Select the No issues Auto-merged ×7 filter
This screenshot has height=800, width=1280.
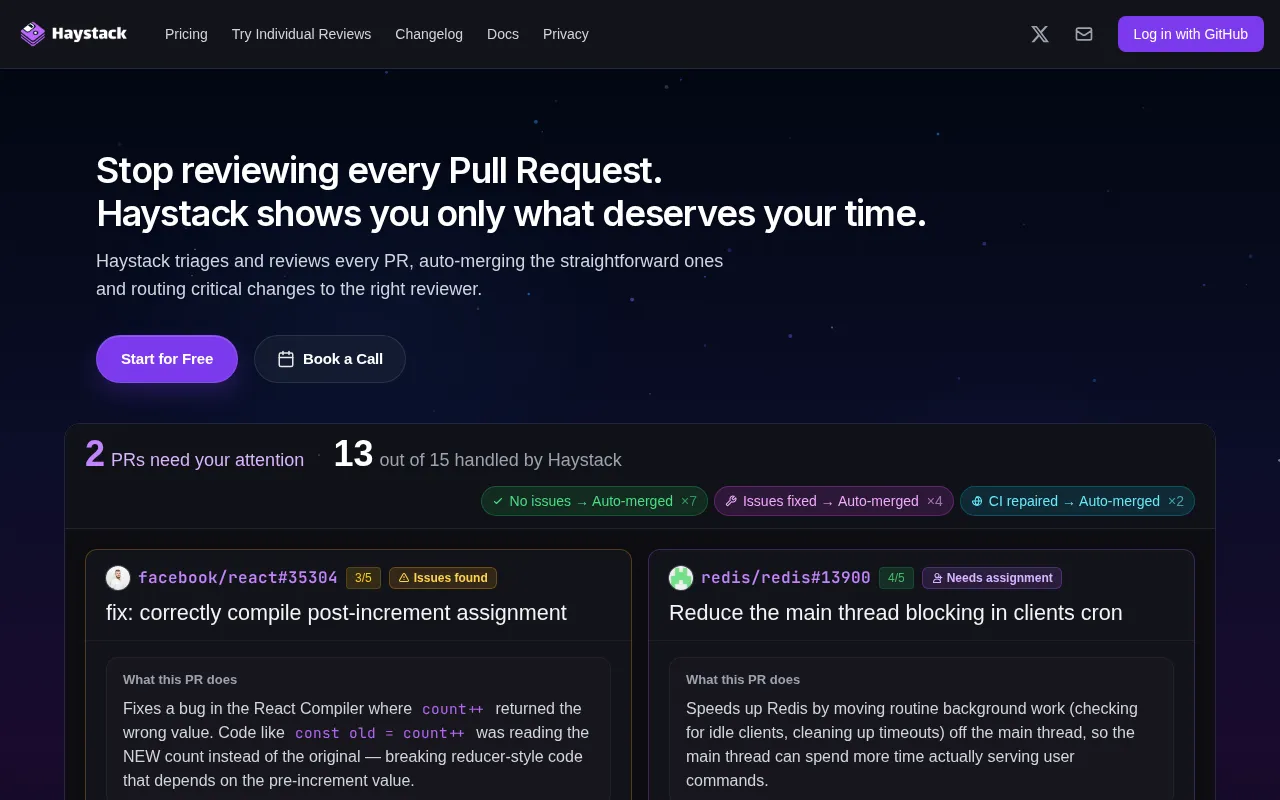[x=594, y=501]
